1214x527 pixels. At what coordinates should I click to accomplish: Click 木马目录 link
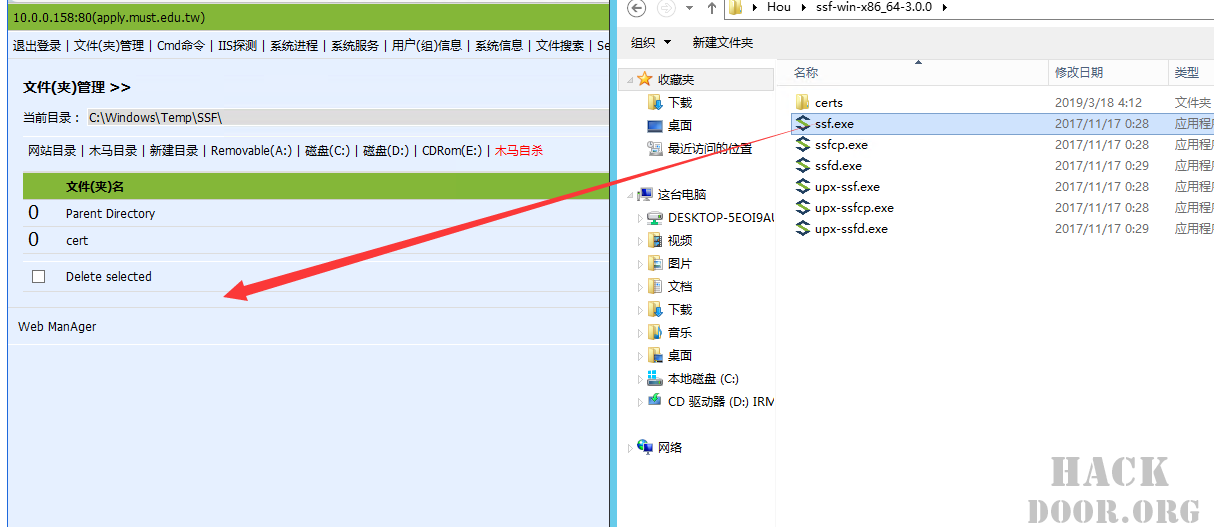pos(113,151)
